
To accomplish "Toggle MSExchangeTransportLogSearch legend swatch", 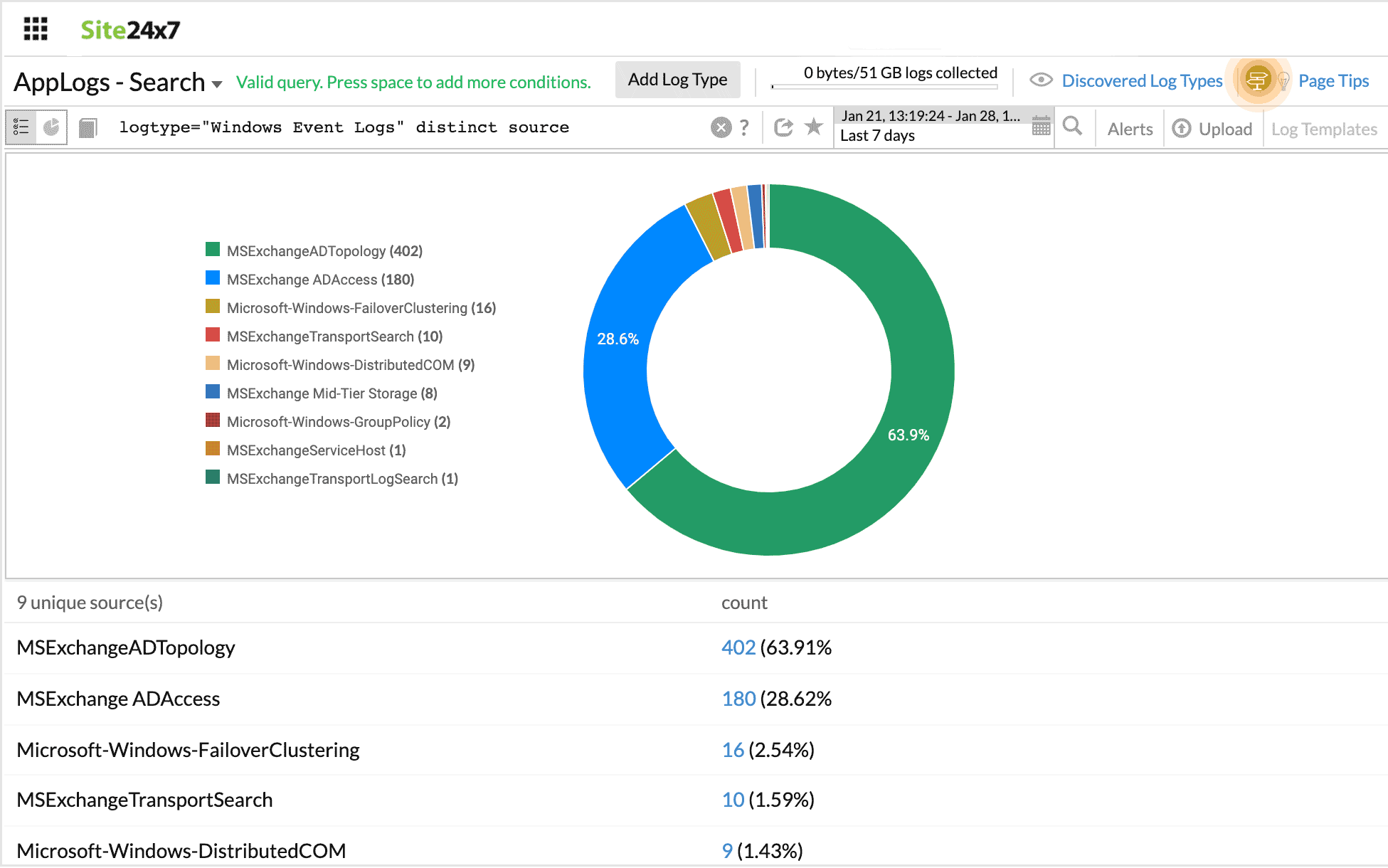I will click(x=213, y=477).
